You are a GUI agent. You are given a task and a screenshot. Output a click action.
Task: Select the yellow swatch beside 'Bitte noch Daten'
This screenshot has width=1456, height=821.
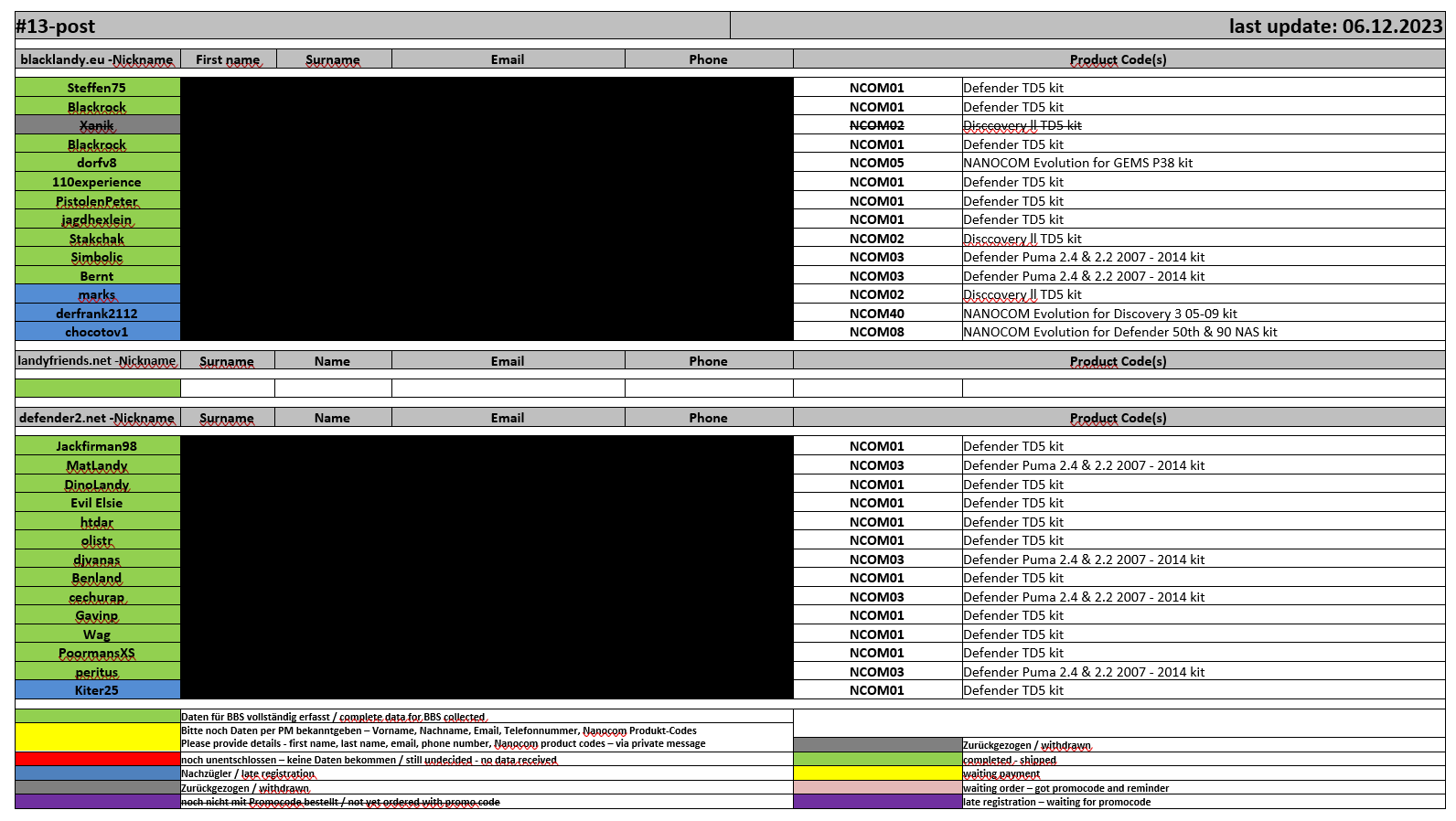point(98,738)
